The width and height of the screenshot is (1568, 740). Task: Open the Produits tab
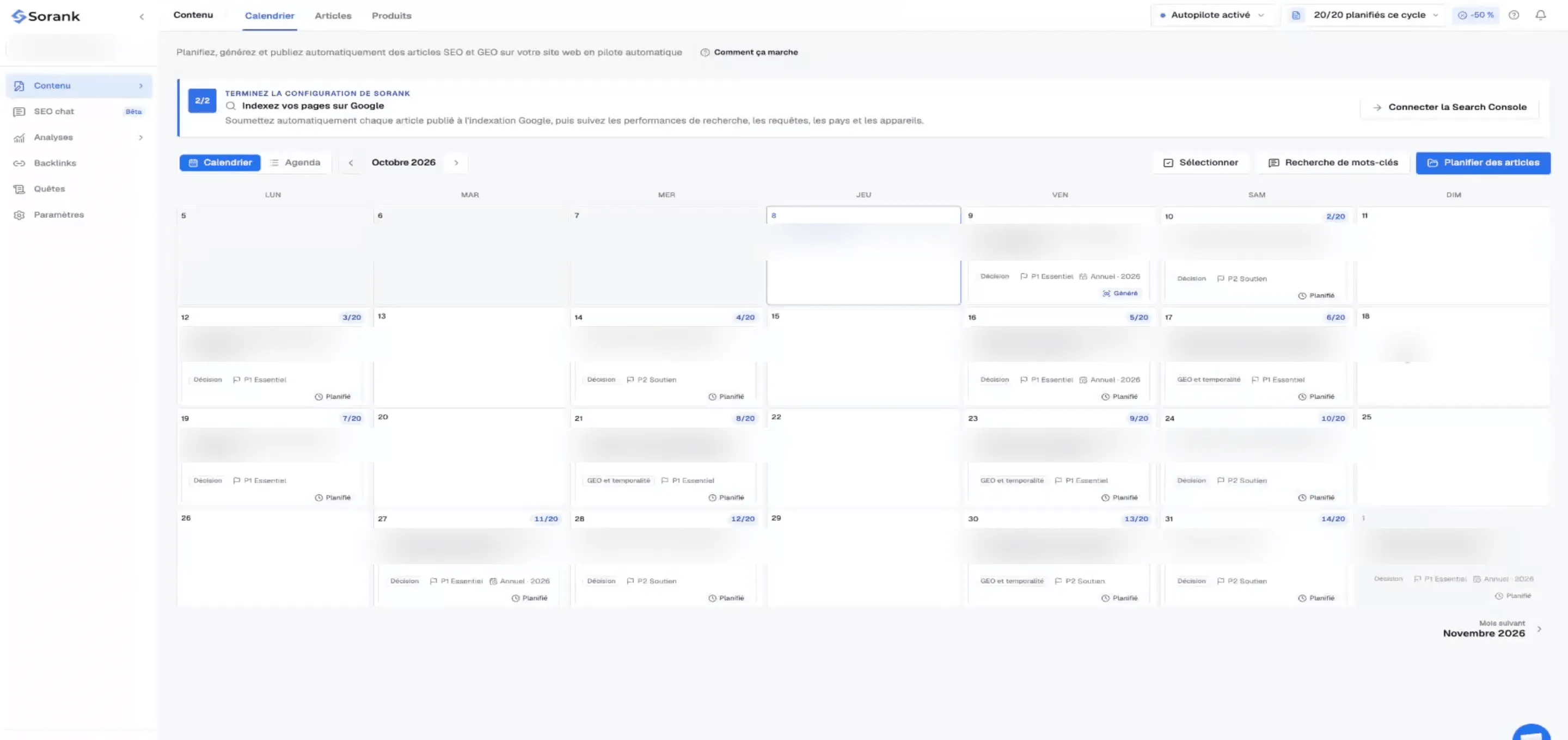click(x=391, y=16)
